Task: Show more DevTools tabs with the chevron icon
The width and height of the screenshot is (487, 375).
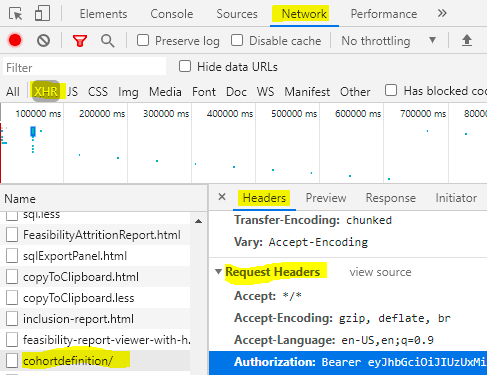Action: tap(442, 14)
